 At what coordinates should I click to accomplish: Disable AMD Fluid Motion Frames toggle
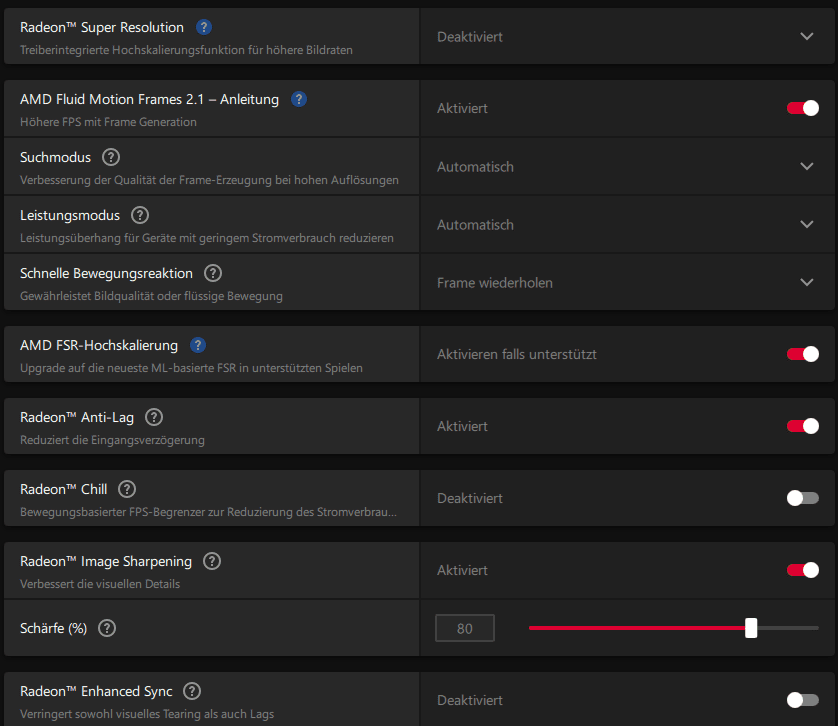coord(803,108)
